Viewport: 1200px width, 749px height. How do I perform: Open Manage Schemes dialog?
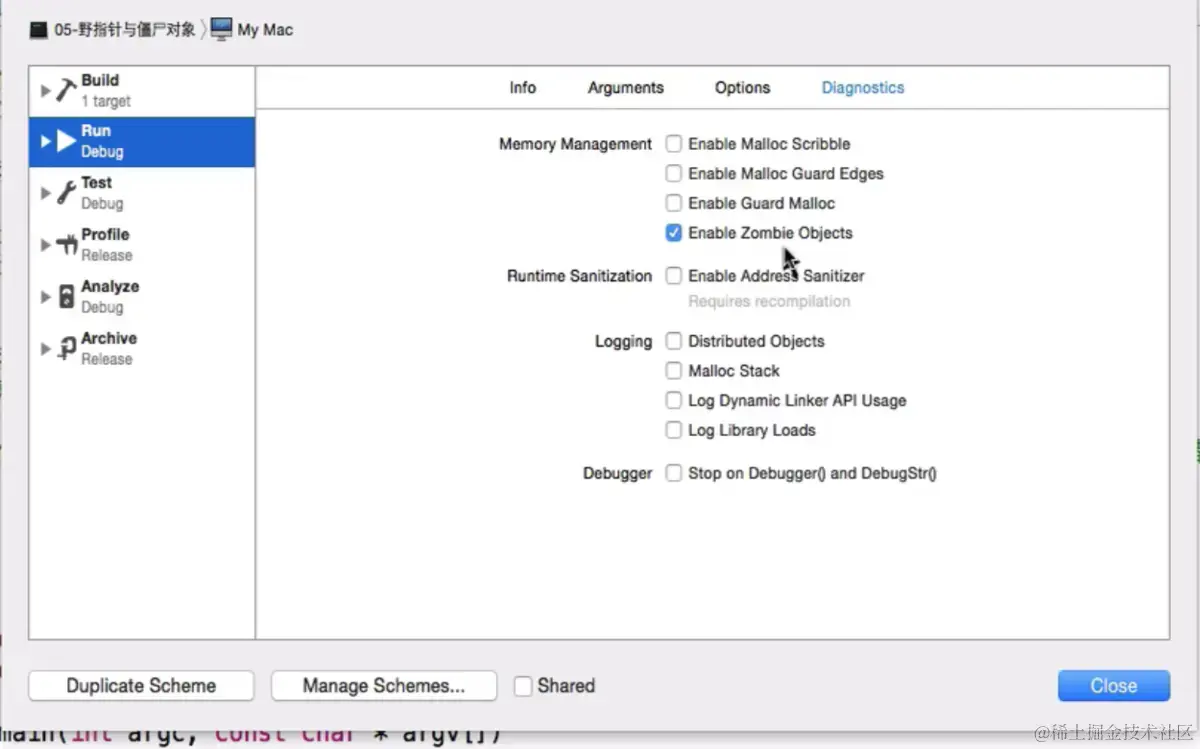(x=384, y=686)
